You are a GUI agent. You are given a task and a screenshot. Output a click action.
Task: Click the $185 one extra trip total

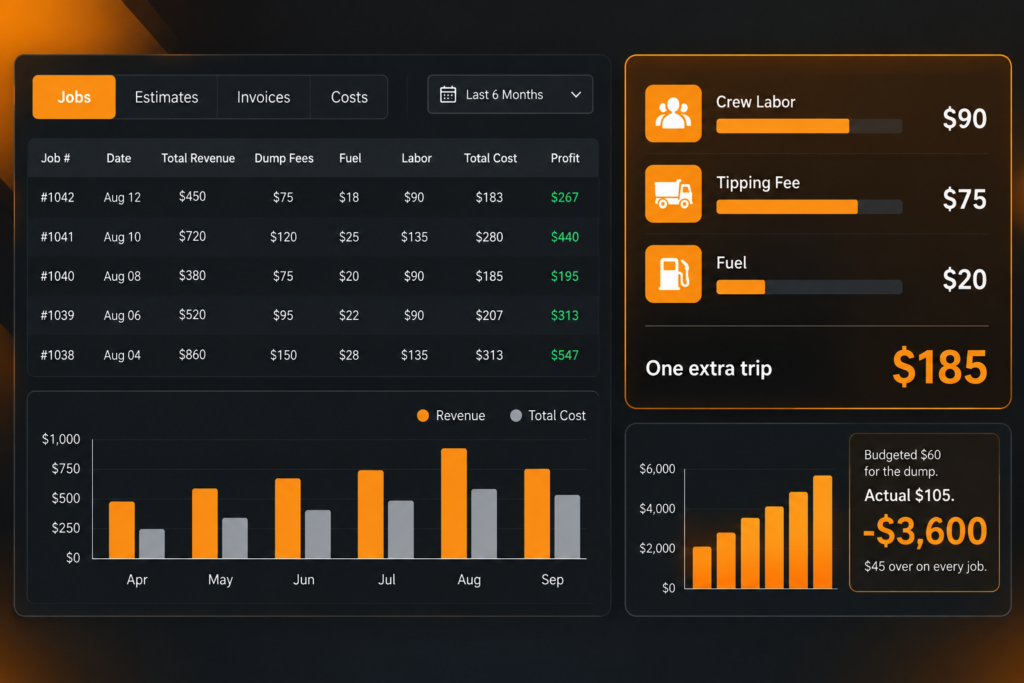pos(940,367)
